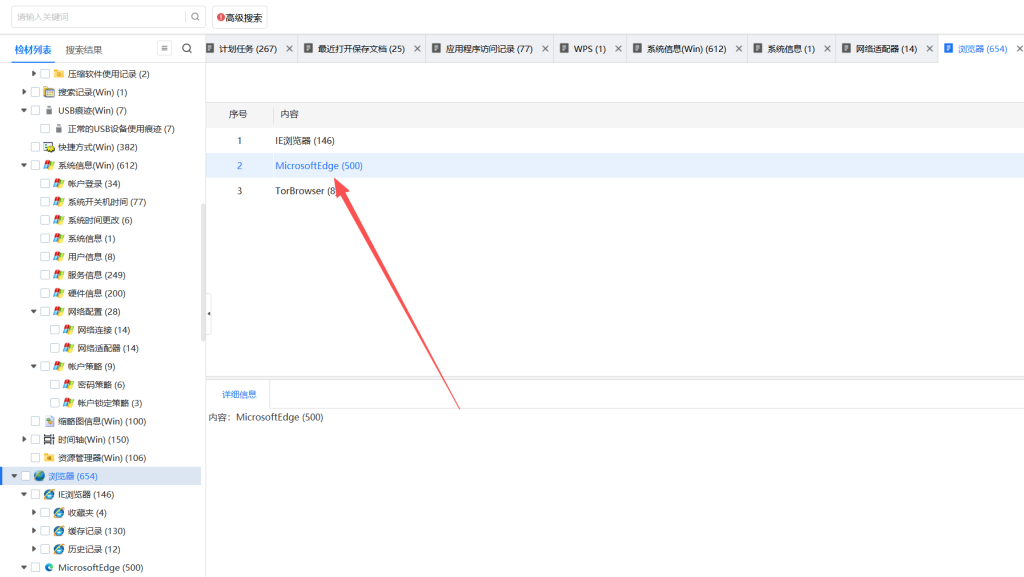Click the IE浏览器 icon in the tree

coord(49,494)
